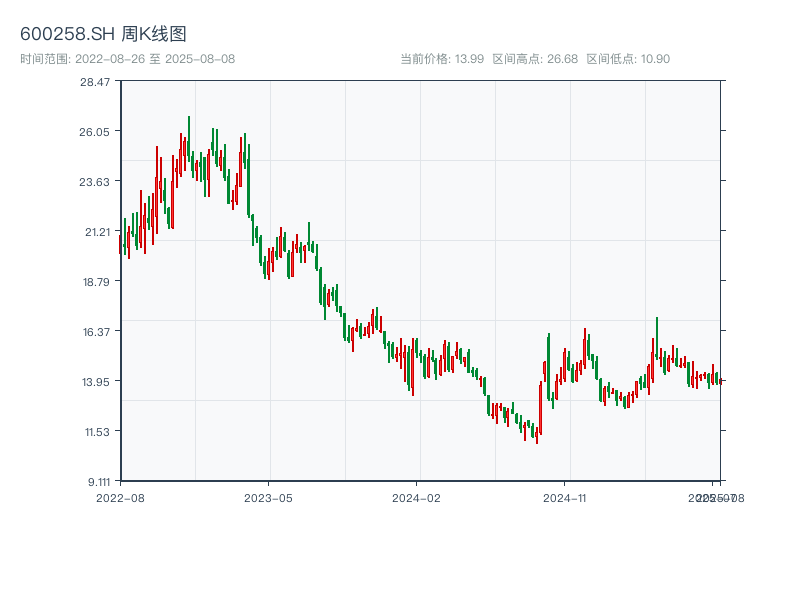
Task: Click the 11.53 y-axis price label
Action: [x=95, y=431]
